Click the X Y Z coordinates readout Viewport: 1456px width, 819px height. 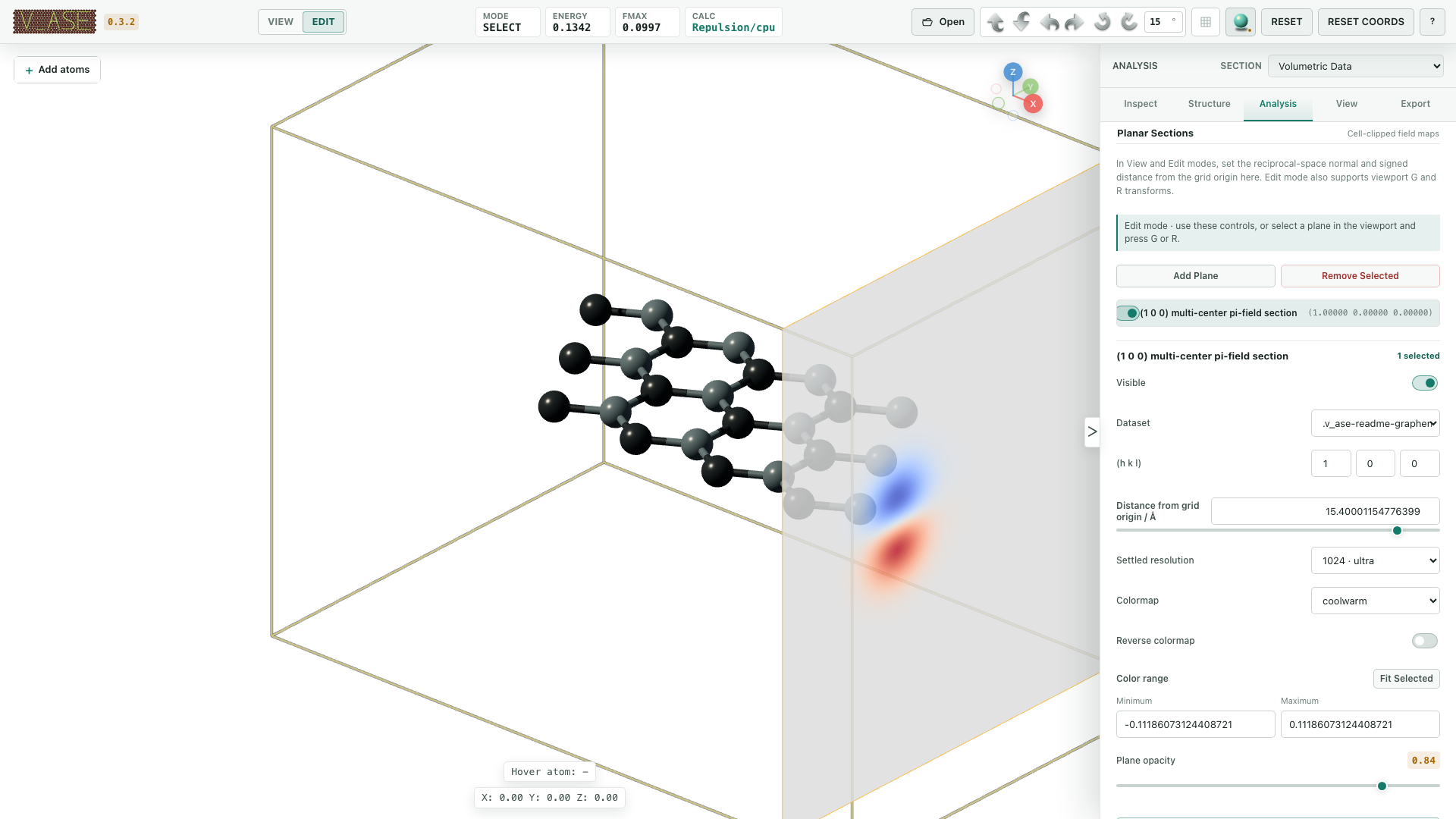click(x=549, y=798)
